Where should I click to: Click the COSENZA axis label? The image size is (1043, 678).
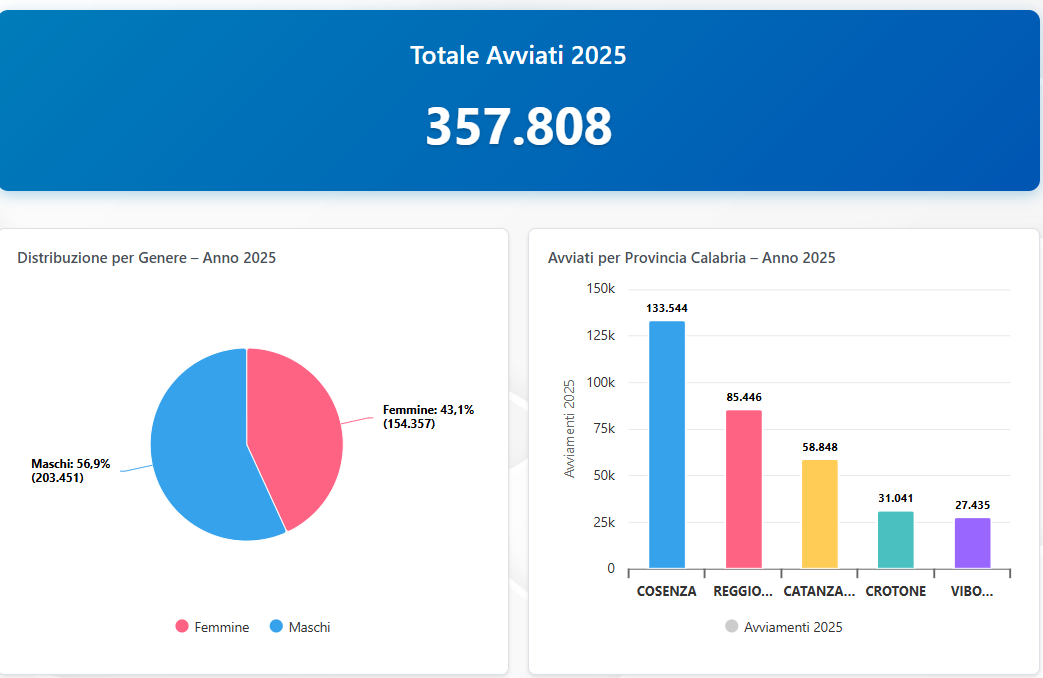click(667, 591)
